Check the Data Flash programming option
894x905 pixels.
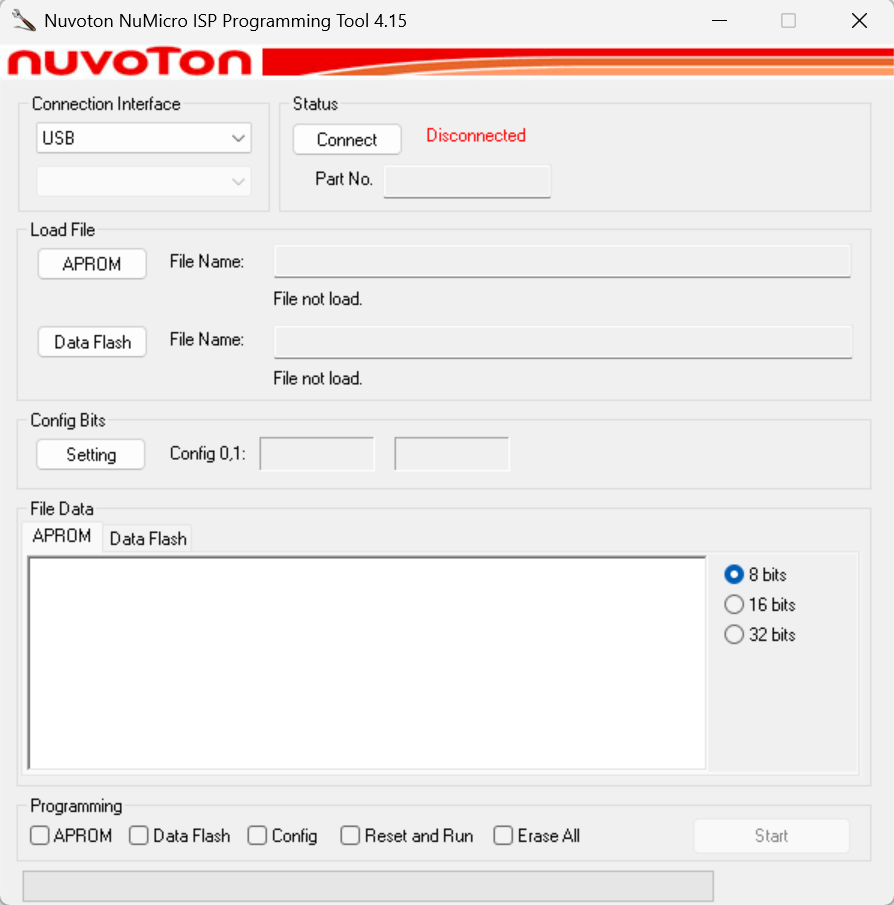138,835
